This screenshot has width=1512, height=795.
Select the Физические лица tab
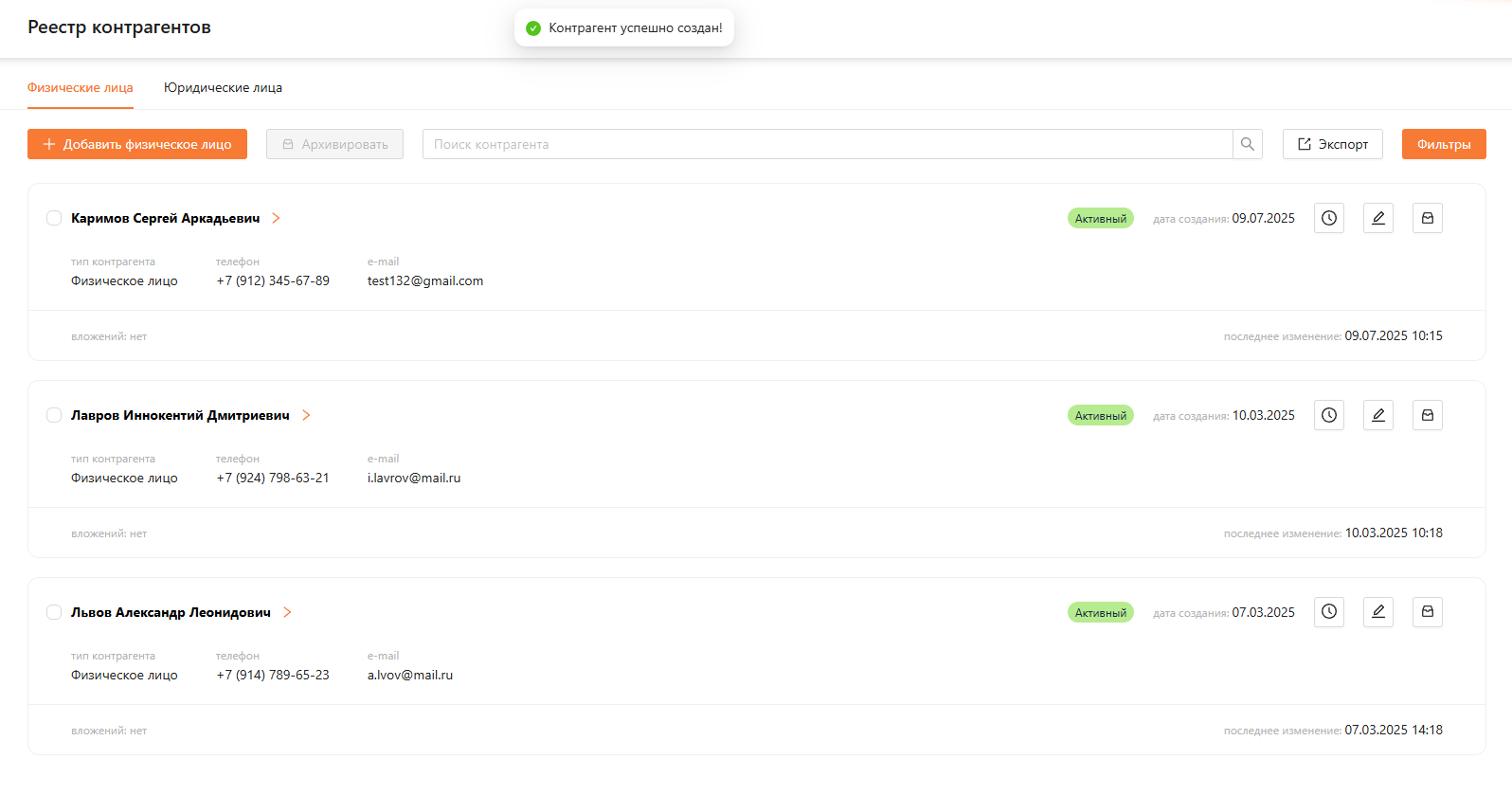[80, 87]
